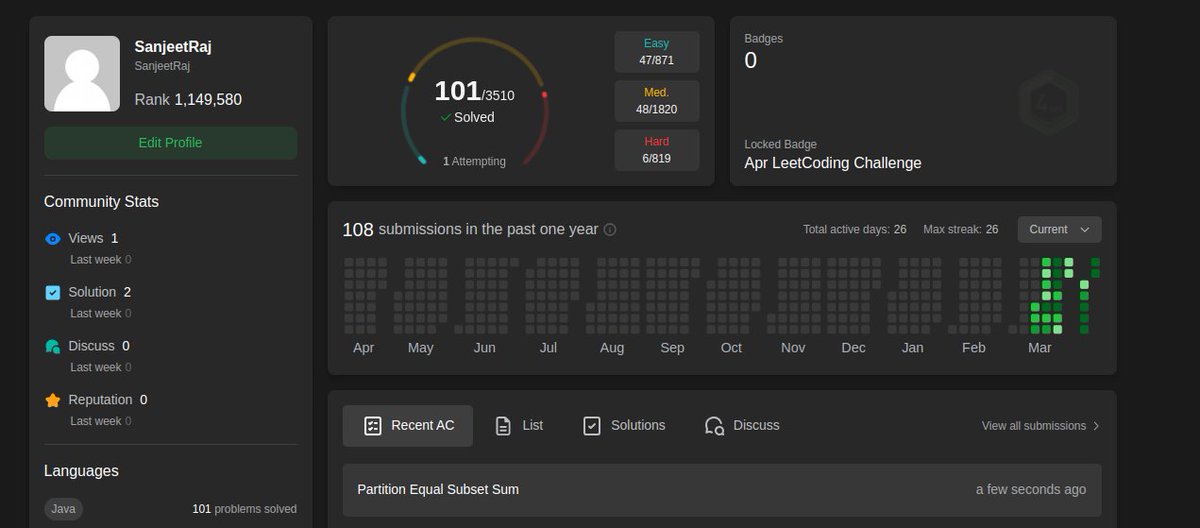This screenshot has width=1200, height=528.
Task: Switch to the List tab
Action: [x=519, y=426]
